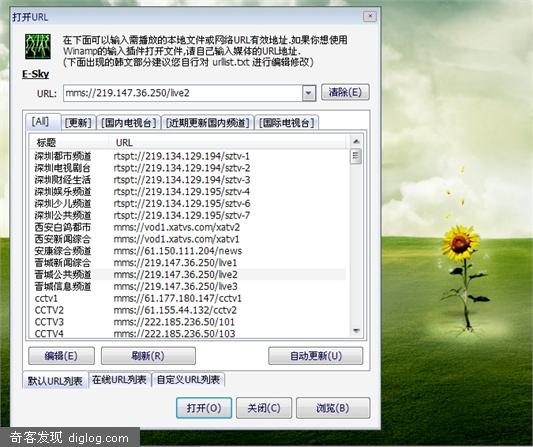Click the 编辑(E) edit button
Image resolution: width=533 pixels, height=447 pixels.
(61, 356)
